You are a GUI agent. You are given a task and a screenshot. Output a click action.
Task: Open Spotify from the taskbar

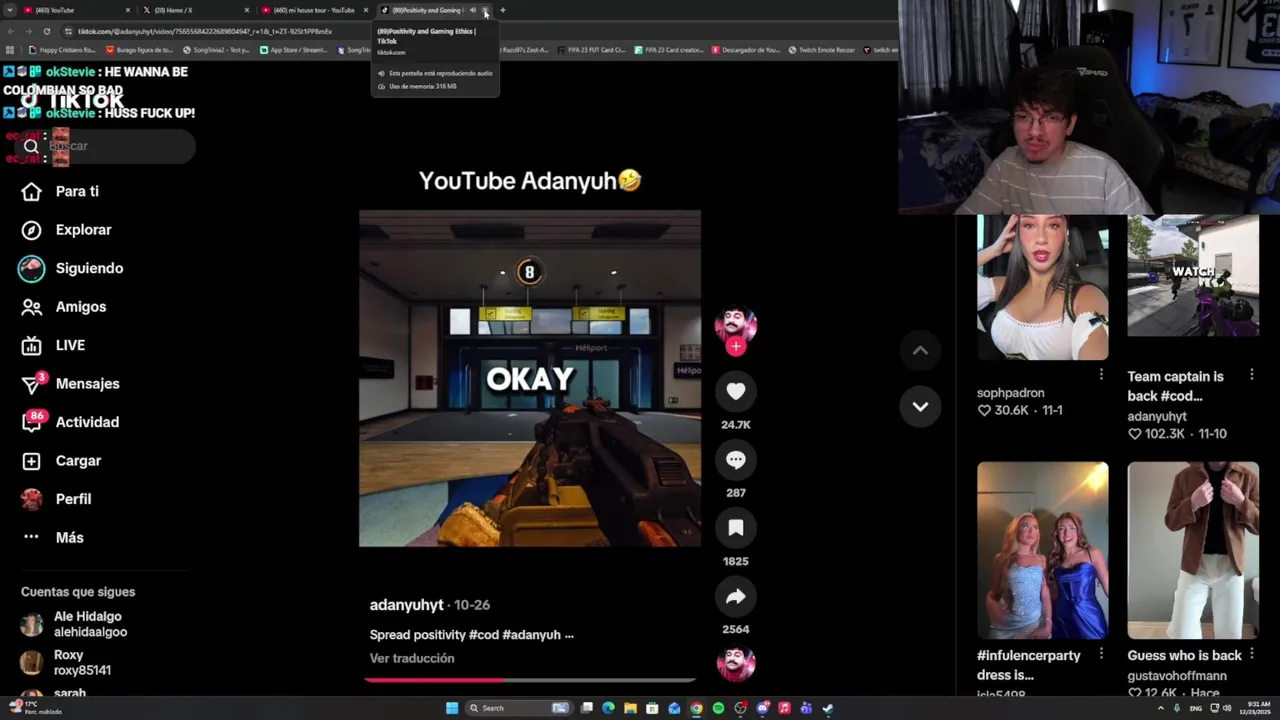tap(718, 708)
